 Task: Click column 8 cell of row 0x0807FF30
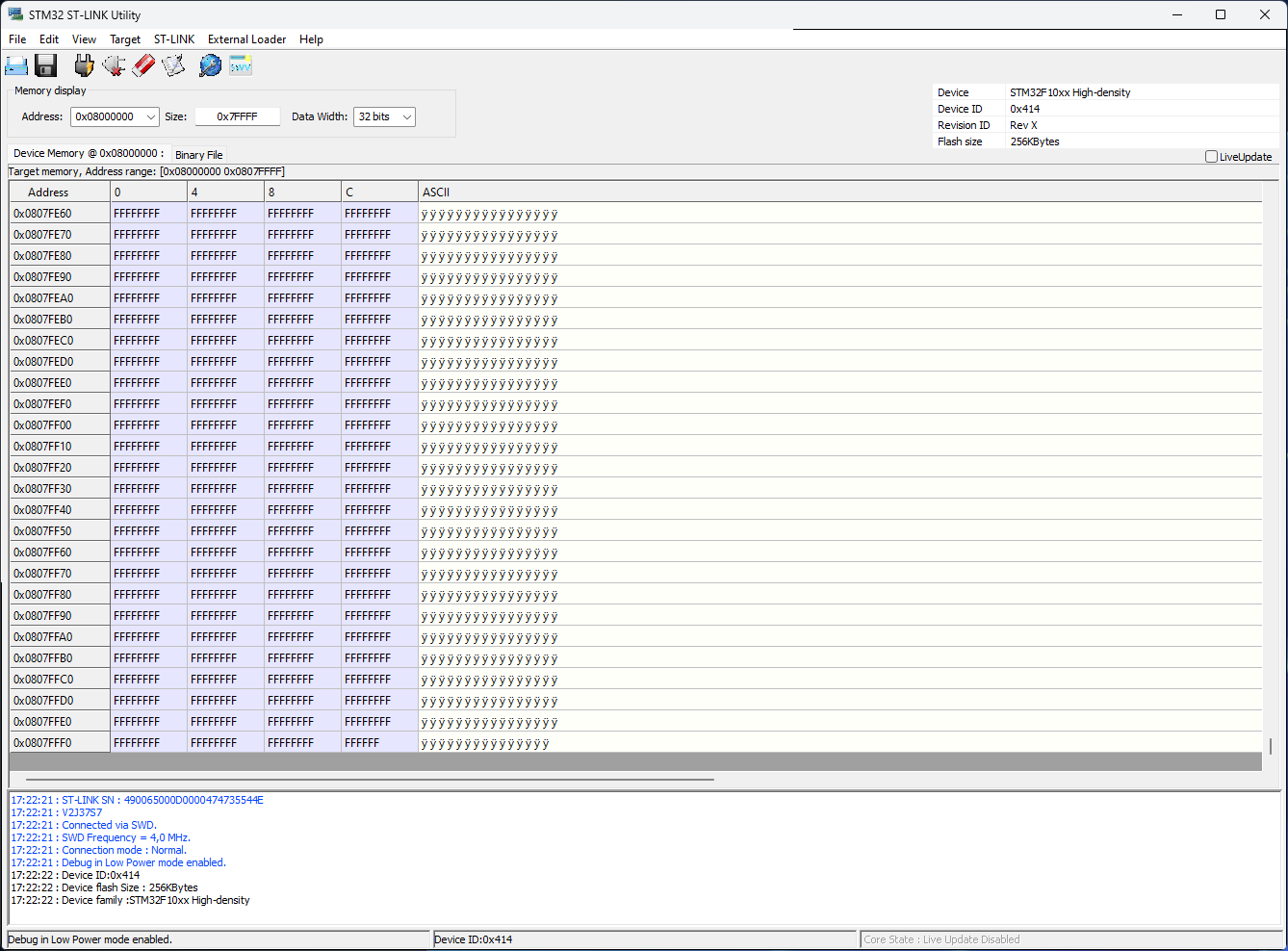[303, 489]
